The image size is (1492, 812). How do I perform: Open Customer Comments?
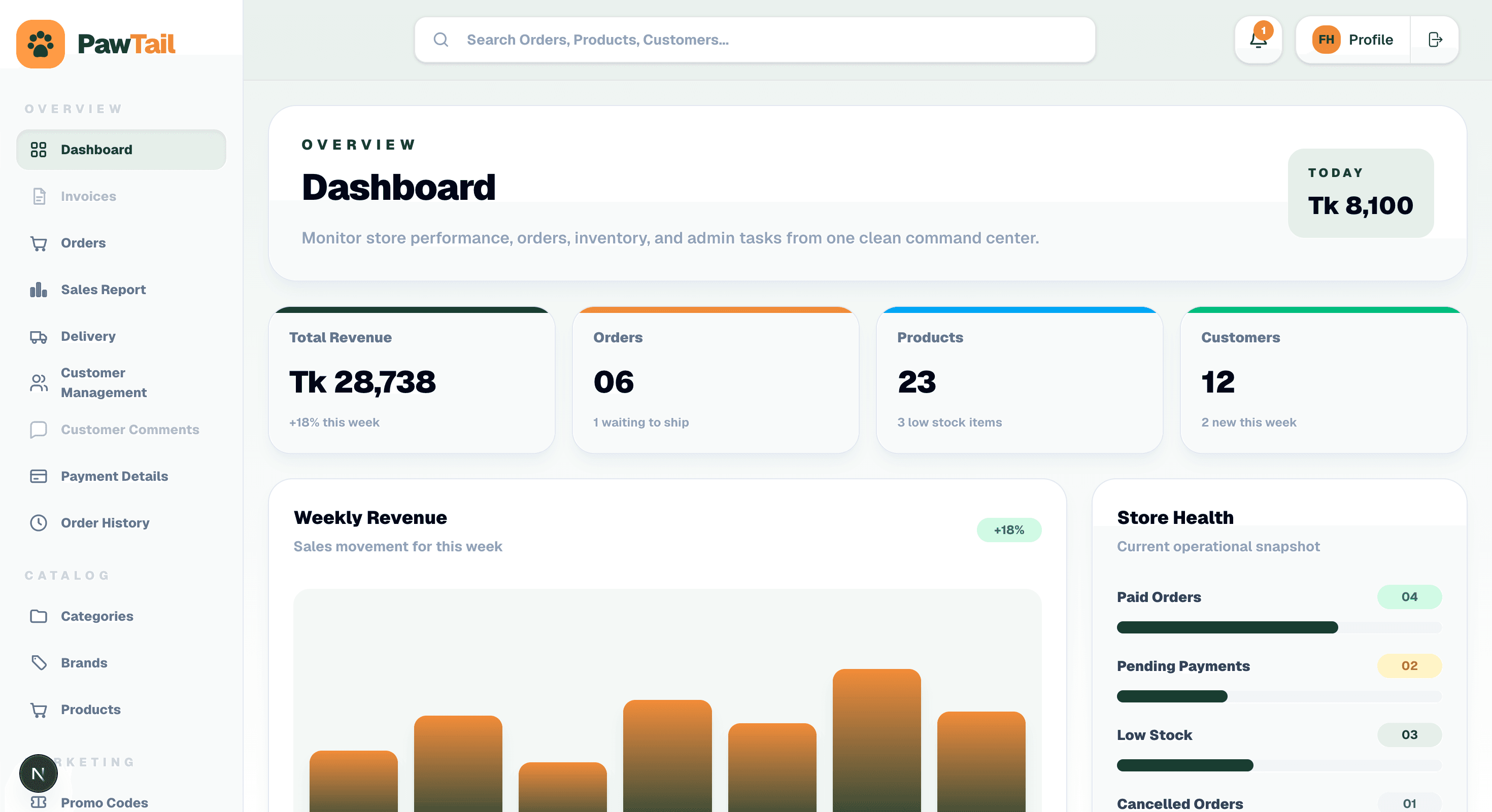pos(121,430)
